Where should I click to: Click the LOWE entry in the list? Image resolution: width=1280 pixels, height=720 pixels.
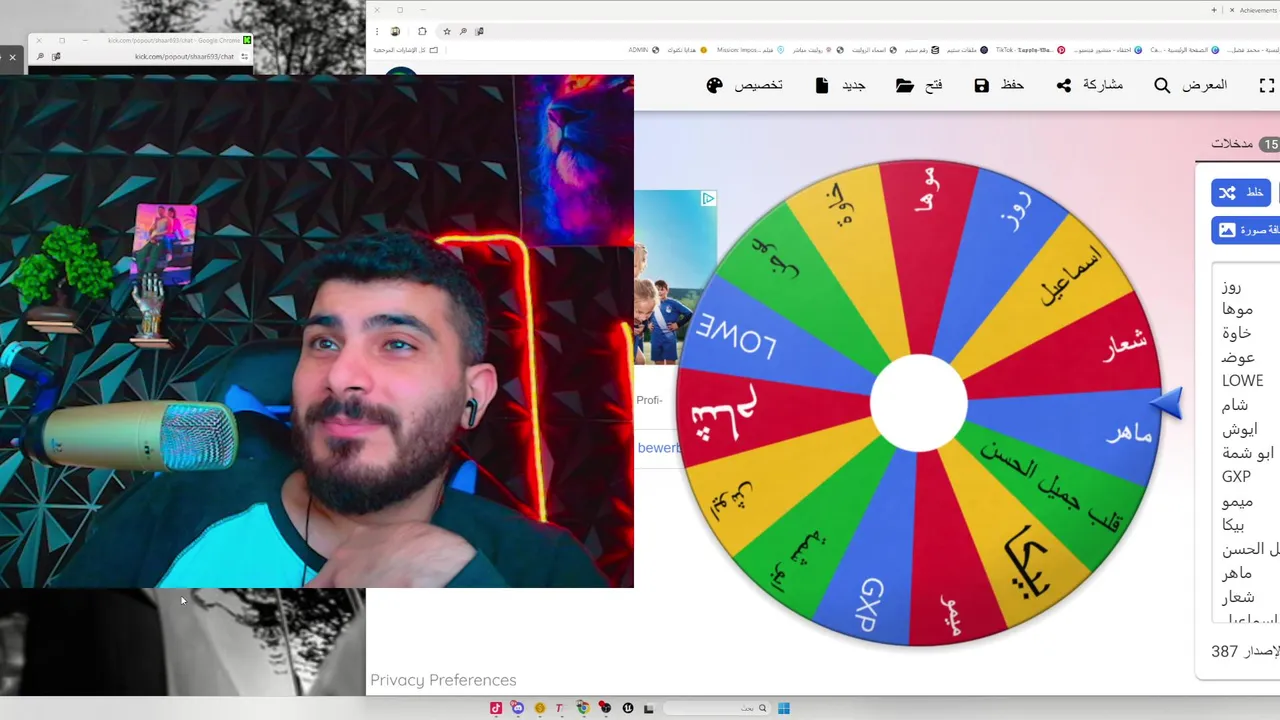1242,380
